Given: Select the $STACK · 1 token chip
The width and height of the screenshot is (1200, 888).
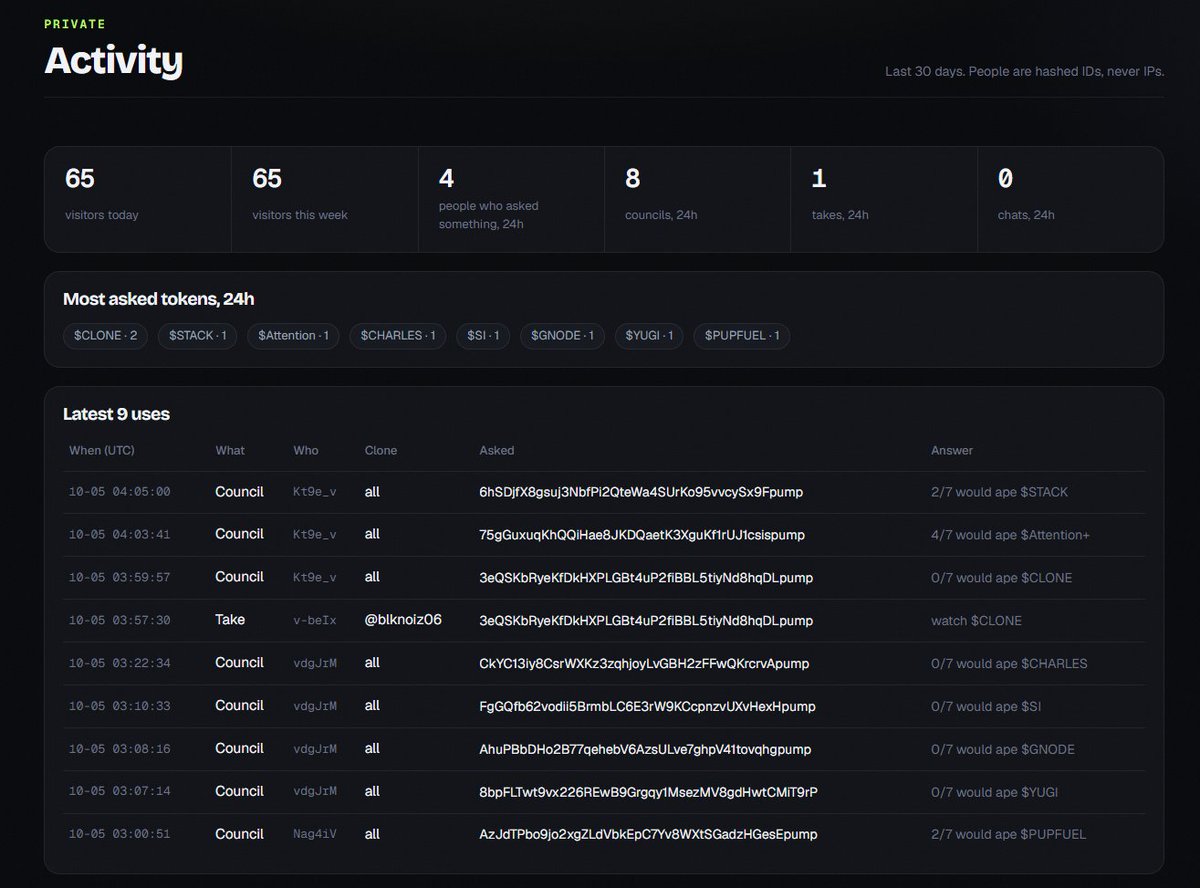Looking at the screenshot, I should [x=198, y=336].
